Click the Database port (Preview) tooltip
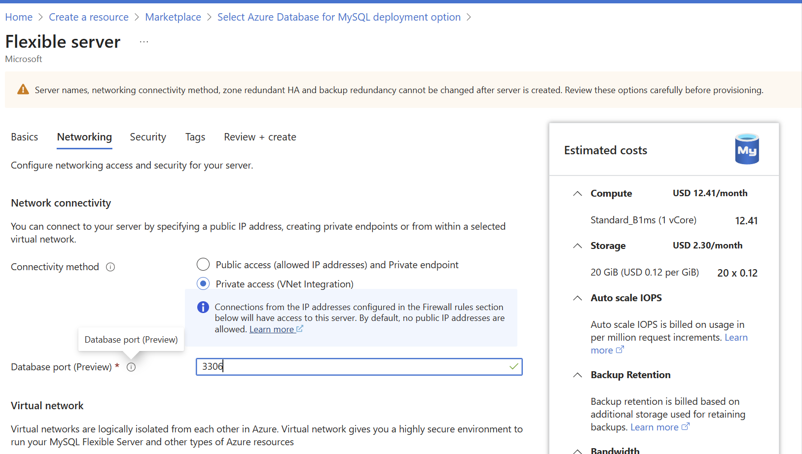 coord(131,339)
